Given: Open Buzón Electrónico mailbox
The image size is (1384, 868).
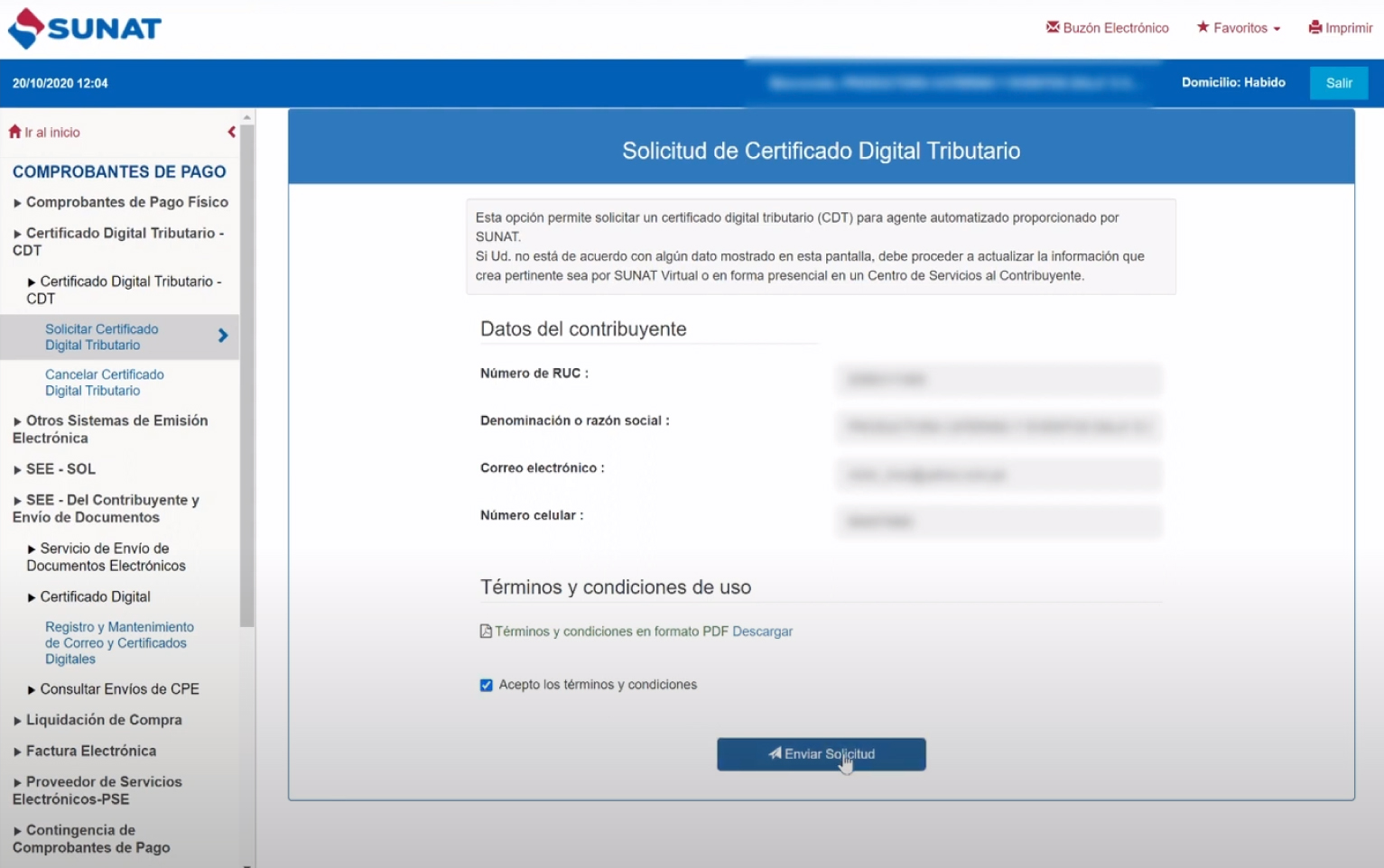Looking at the screenshot, I should [1107, 28].
